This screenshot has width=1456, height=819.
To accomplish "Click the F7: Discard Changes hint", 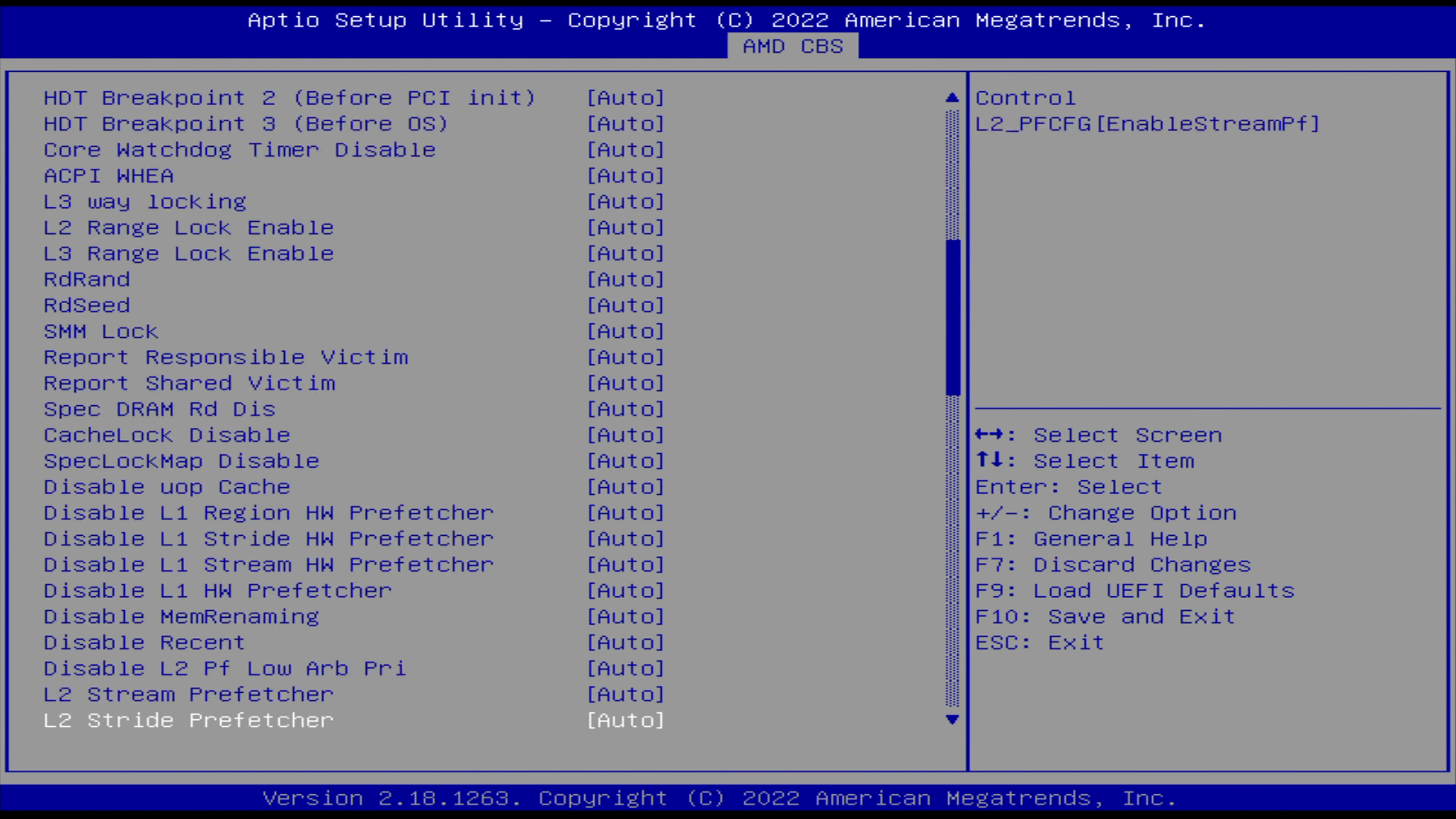I will (1114, 565).
